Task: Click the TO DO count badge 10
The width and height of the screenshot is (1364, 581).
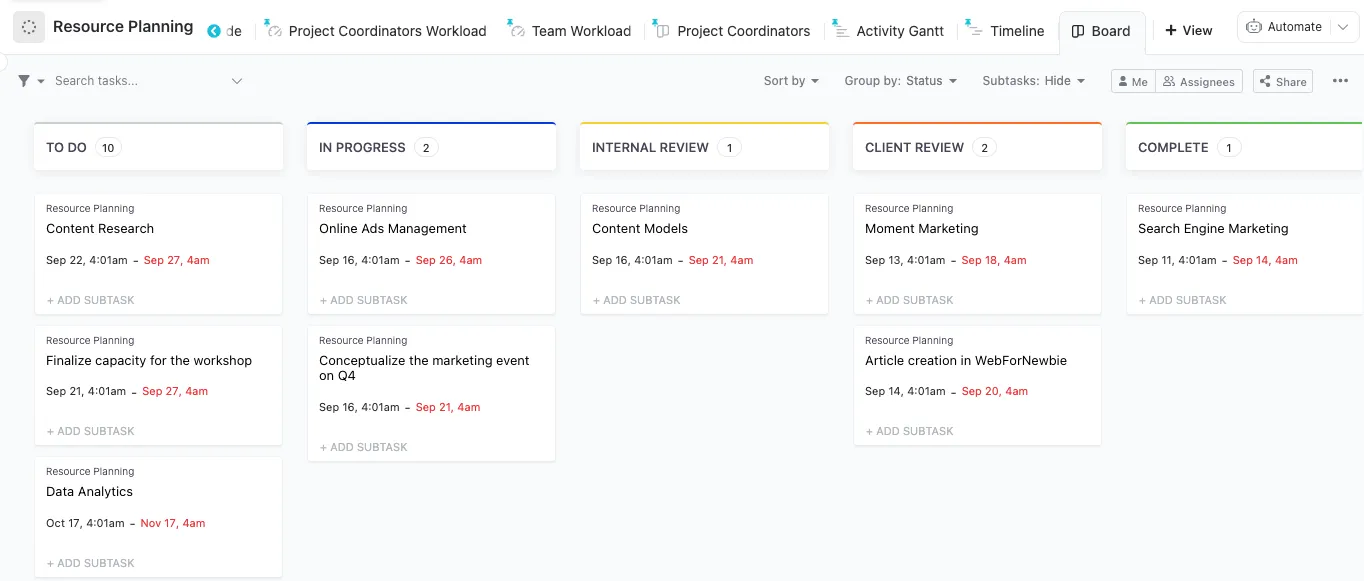Action: 108,148
